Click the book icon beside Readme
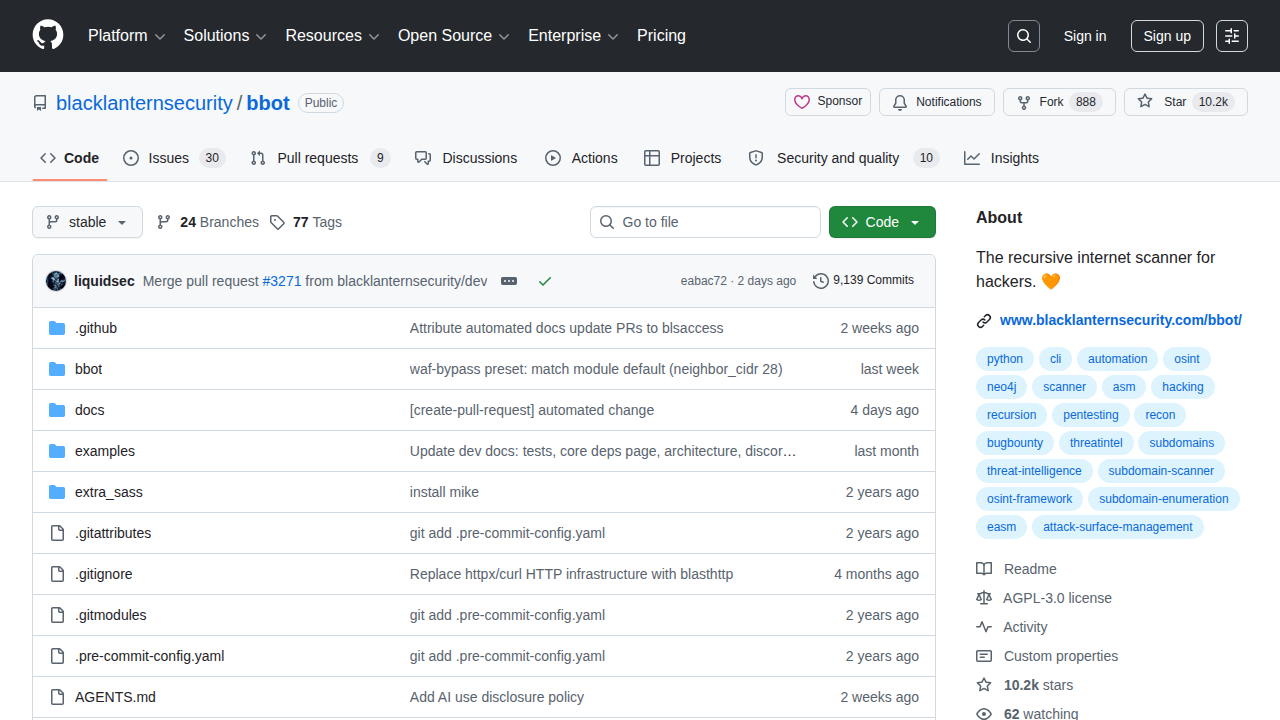 click(x=984, y=569)
